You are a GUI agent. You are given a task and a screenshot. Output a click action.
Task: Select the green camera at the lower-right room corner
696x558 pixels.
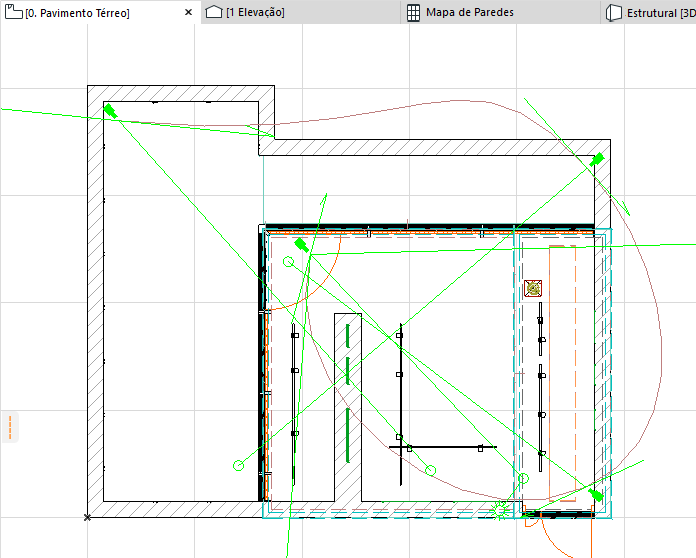596,495
